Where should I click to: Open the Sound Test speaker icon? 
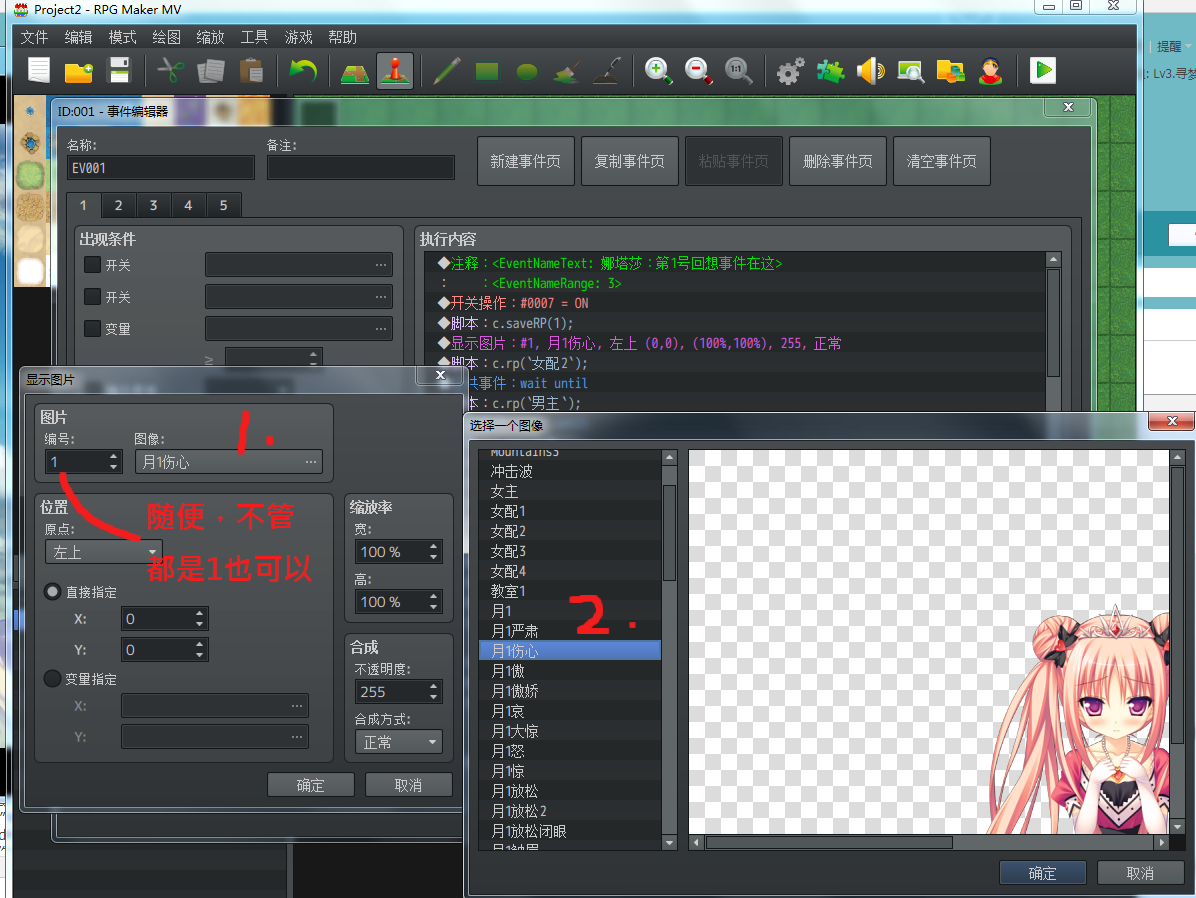pyautogui.click(x=870, y=71)
